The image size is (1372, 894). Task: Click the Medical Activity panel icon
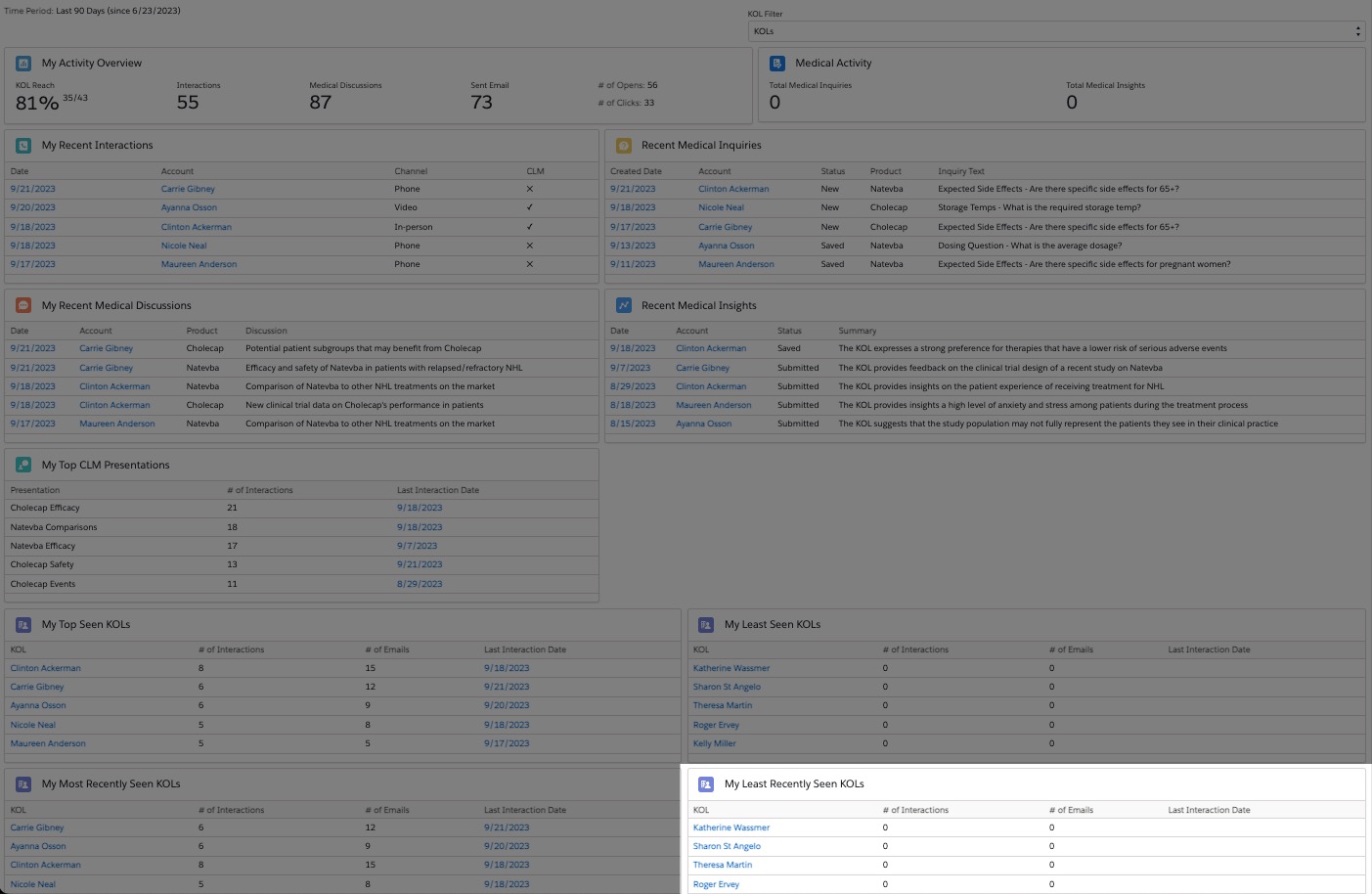[x=777, y=64]
